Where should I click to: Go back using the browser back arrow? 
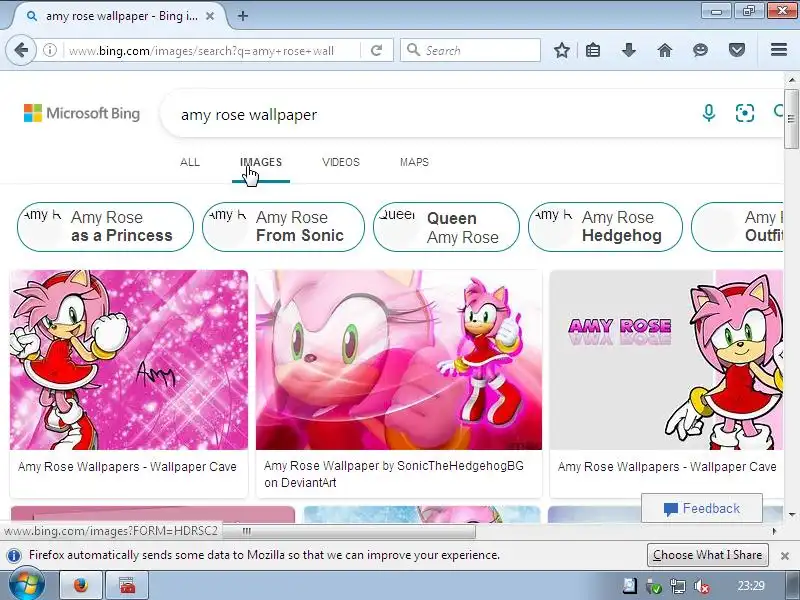(x=21, y=51)
